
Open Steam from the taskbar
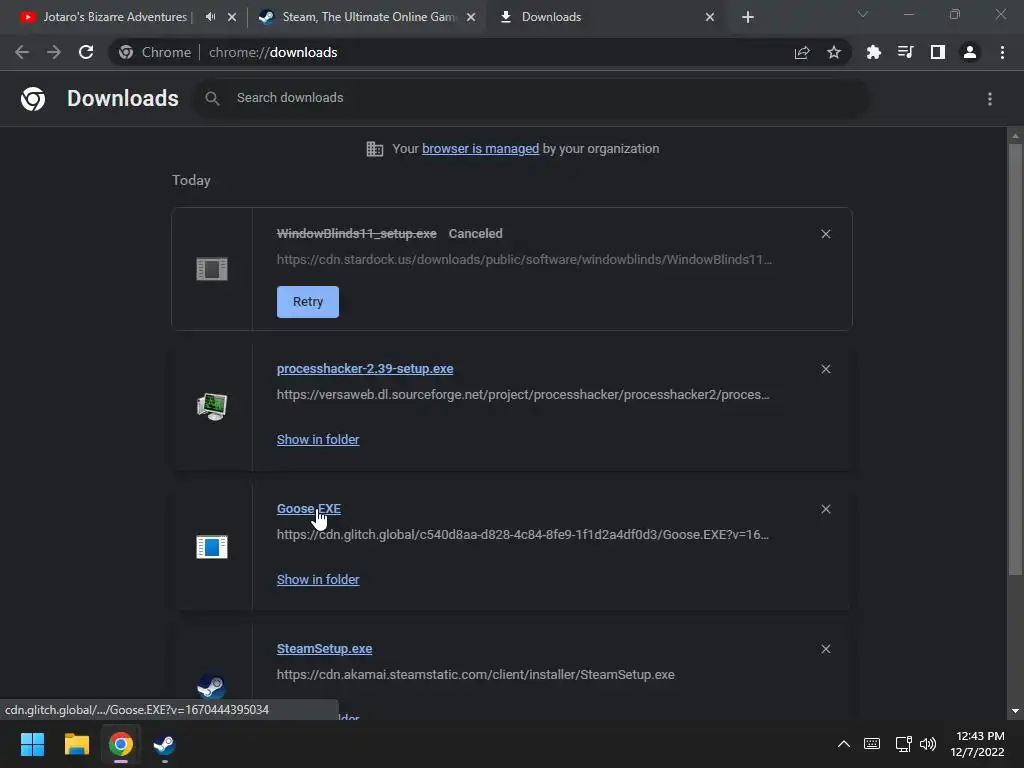(x=165, y=744)
